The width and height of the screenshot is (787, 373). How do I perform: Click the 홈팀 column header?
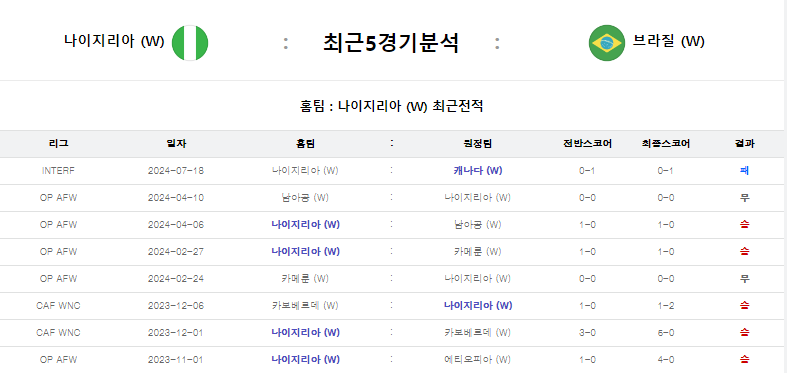point(306,144)
